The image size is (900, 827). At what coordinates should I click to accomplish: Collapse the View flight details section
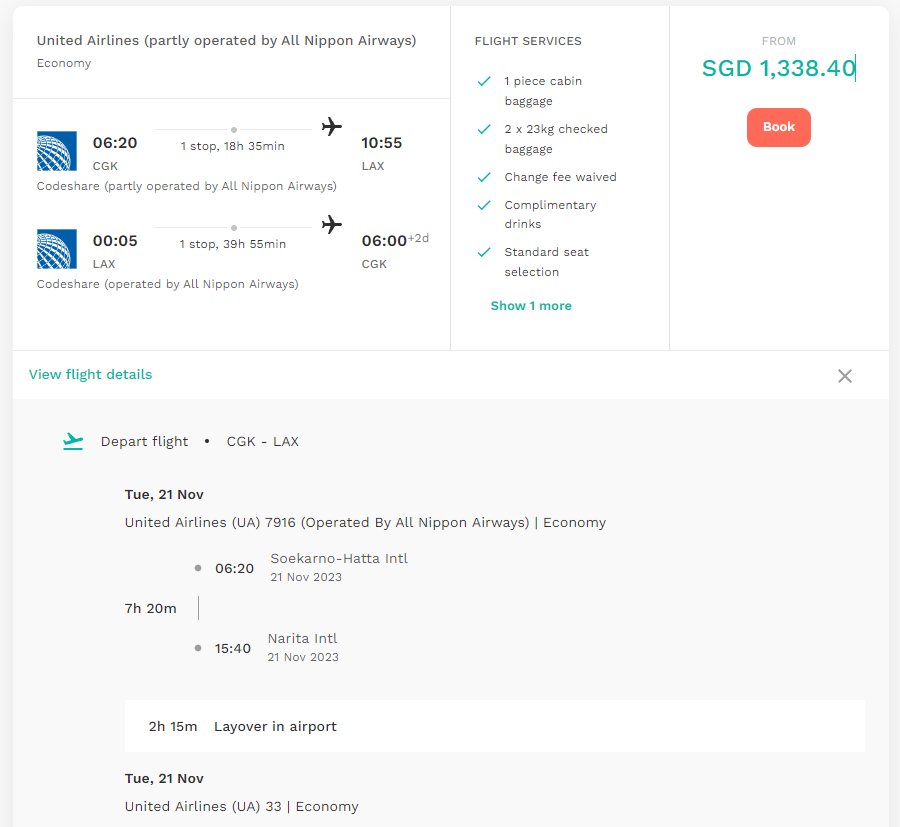(x=90, y=374)
